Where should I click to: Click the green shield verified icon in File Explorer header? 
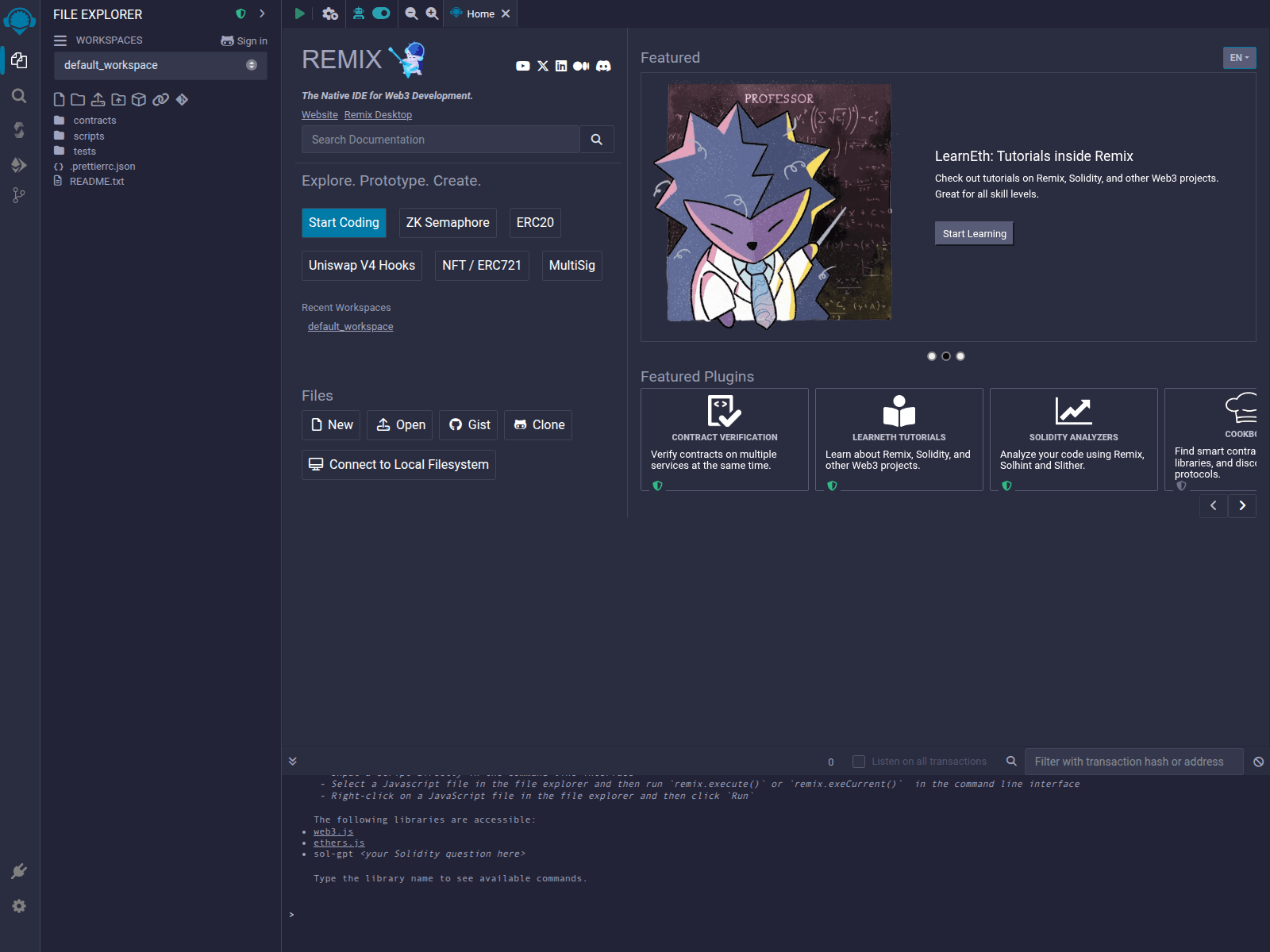[x=241, y=13]
